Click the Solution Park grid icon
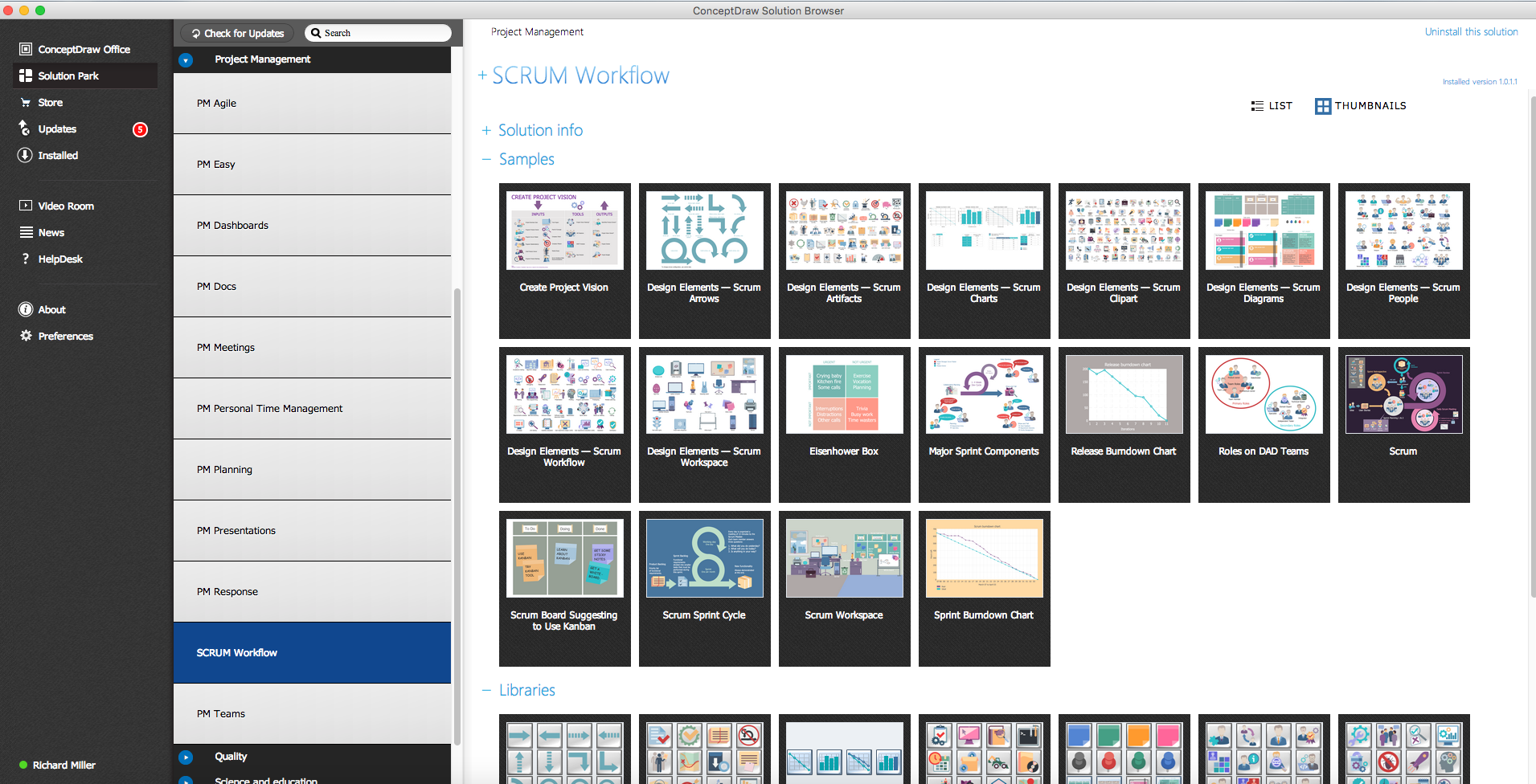The height and width of the screenshot is (784, 1536). (26, 76)
